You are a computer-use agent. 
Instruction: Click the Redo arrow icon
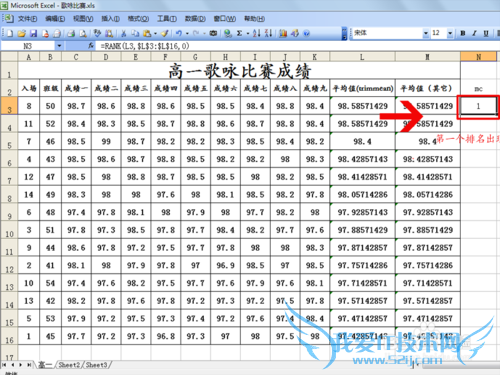click(x=196, y=33)
